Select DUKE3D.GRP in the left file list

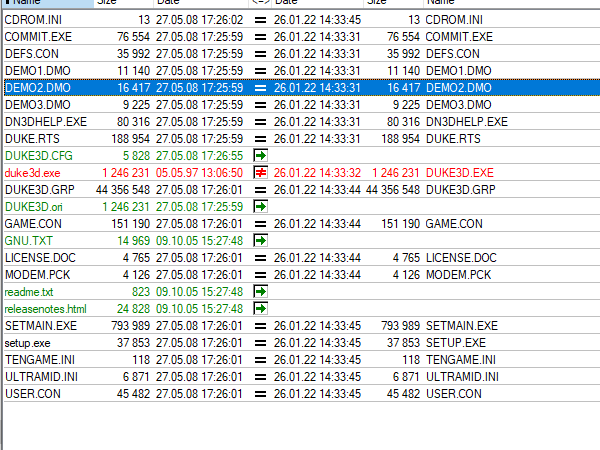point(40,190)
